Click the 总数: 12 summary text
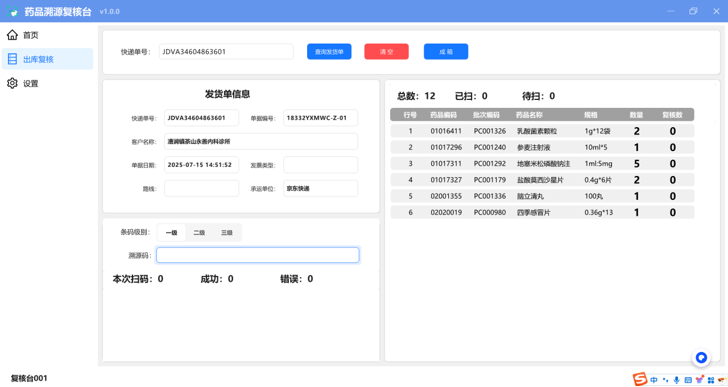 (x=416, y=96)
